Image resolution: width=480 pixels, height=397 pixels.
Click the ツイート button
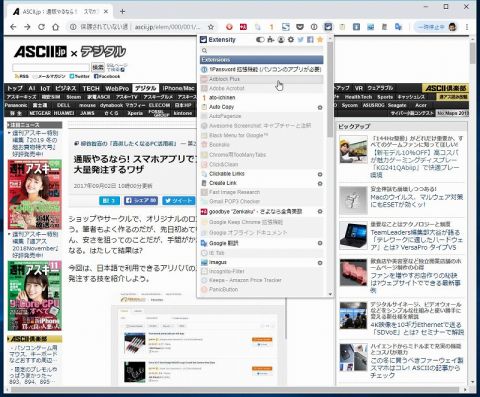(179, 200)
